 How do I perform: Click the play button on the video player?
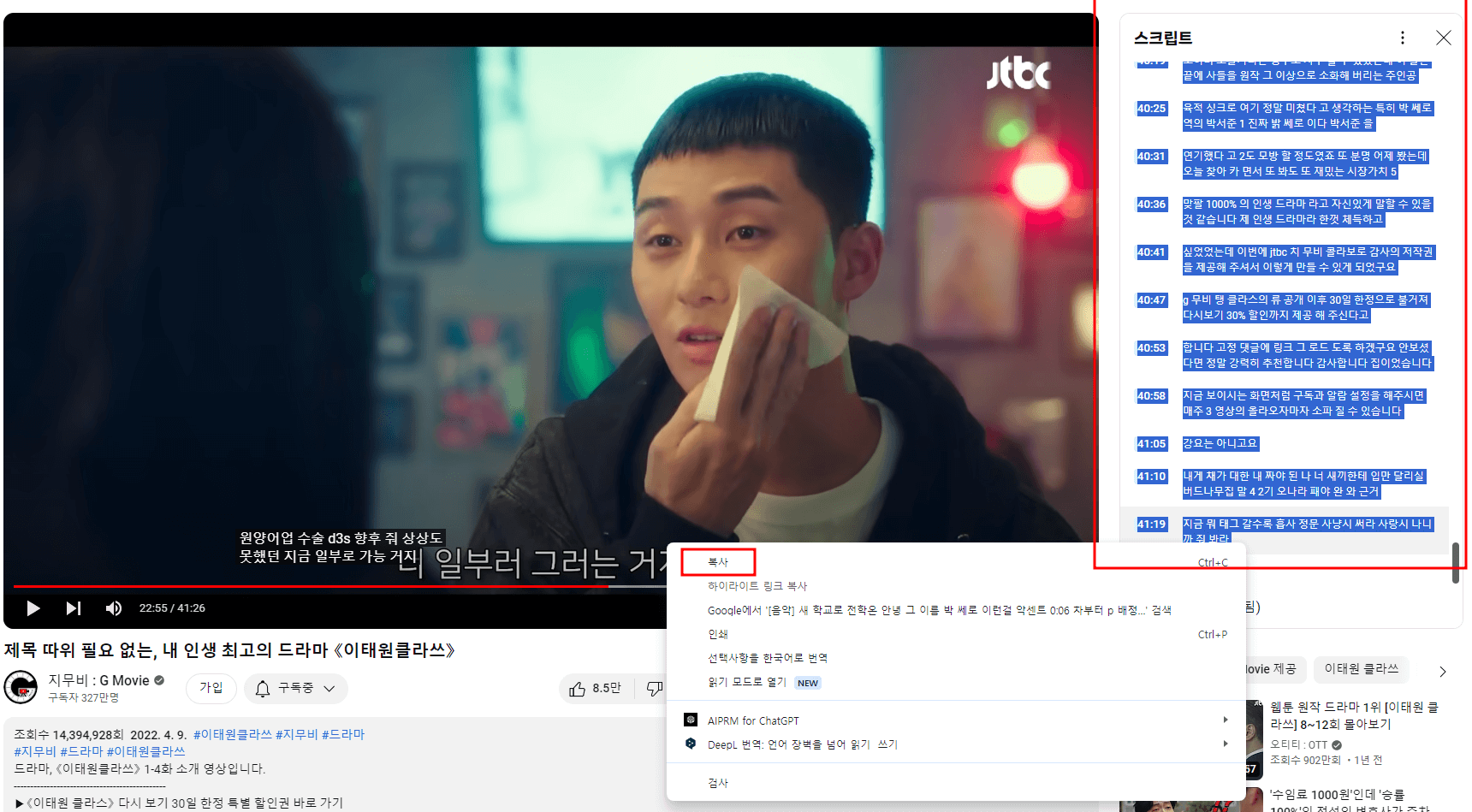click(33, 608)
